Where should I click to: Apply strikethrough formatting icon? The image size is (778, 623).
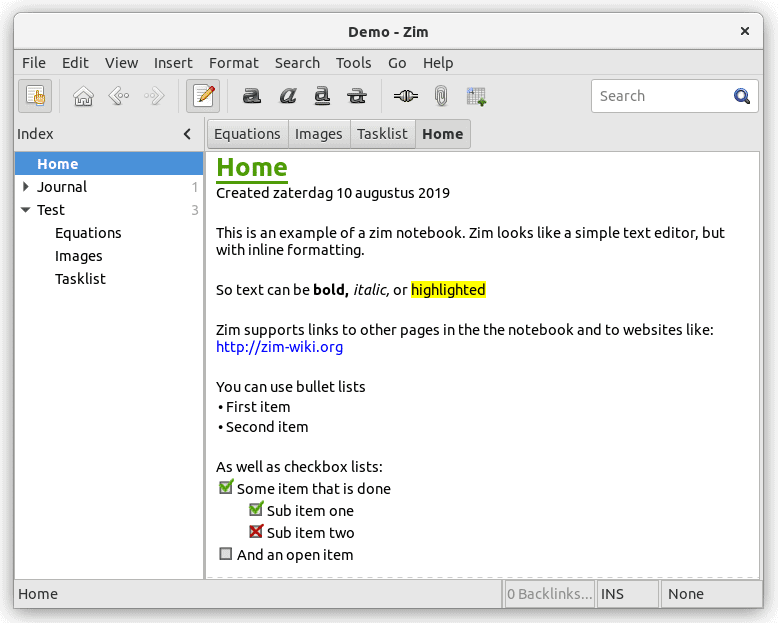point(357,96)
